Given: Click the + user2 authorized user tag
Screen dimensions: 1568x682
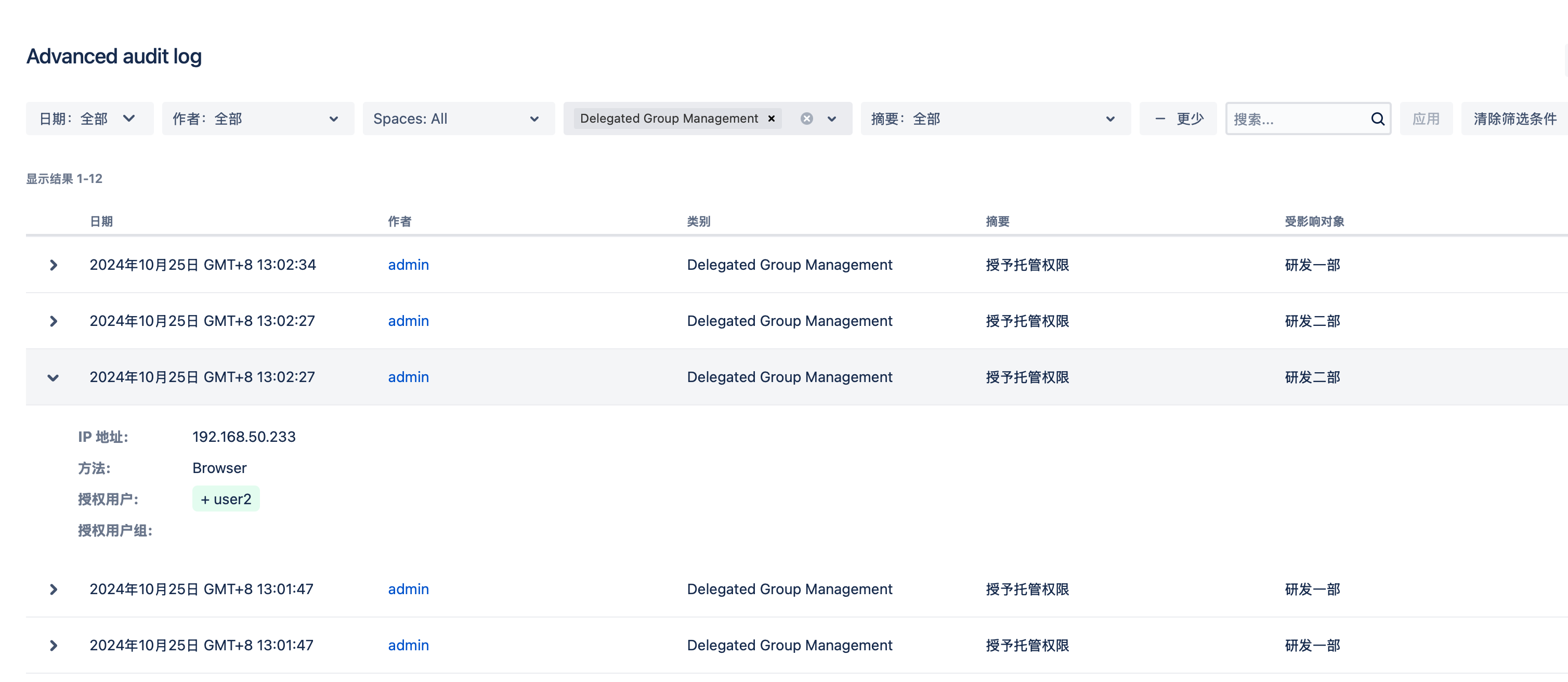Looking at the screenshot, I should [x=226, y=500].
